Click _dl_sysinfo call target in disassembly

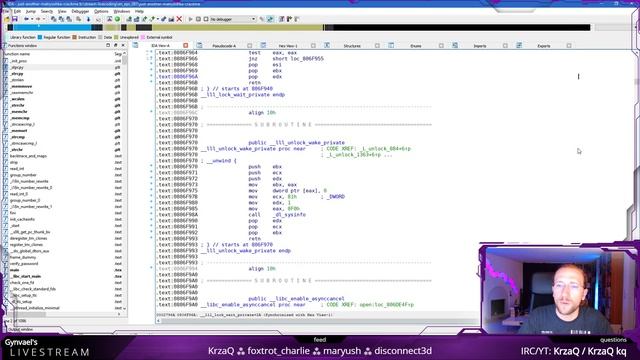click(289, 215)
